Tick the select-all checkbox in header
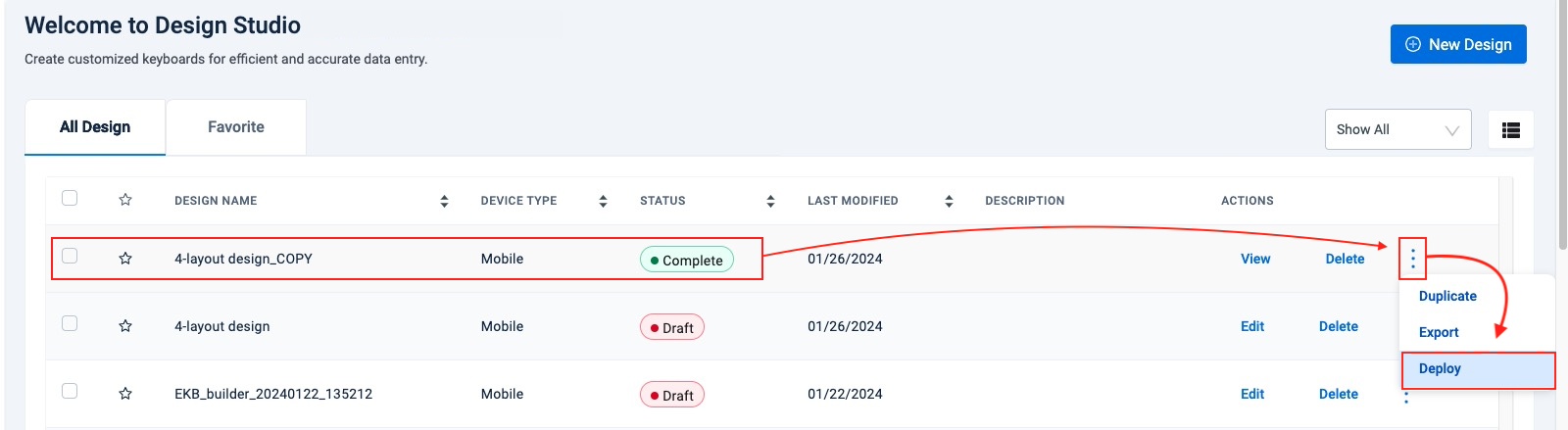The image size is (1568, 430). (70, 198)
